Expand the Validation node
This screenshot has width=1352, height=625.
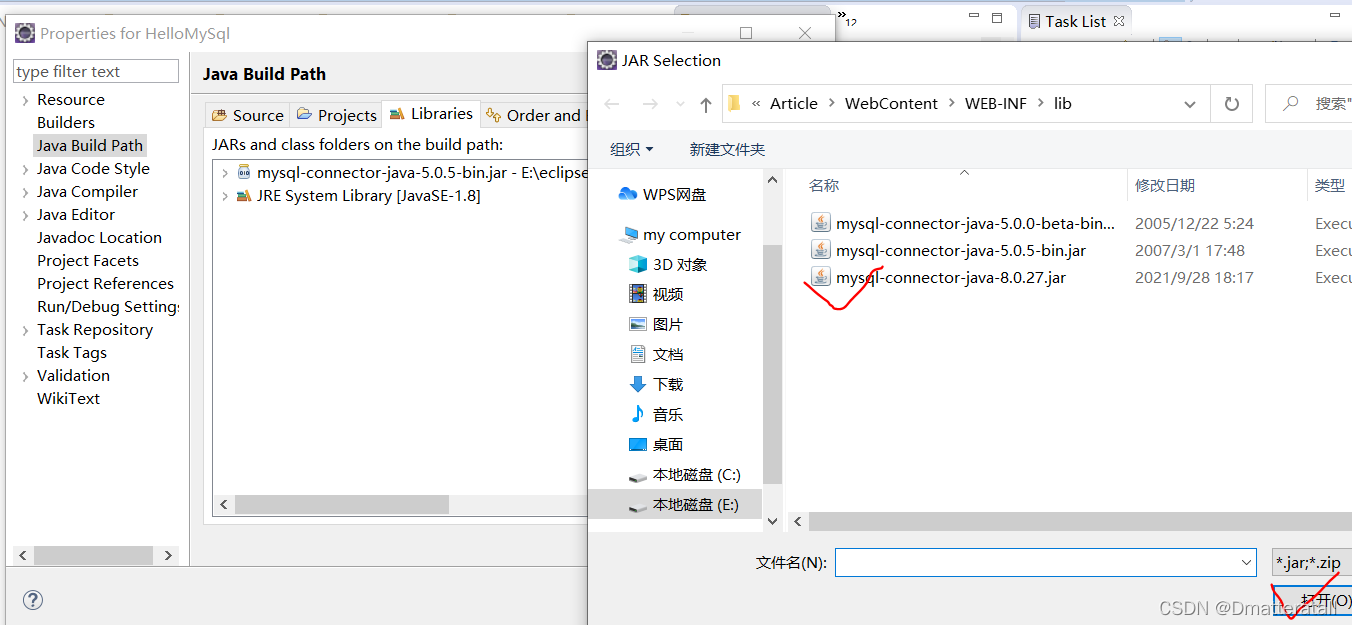point(25,376)
